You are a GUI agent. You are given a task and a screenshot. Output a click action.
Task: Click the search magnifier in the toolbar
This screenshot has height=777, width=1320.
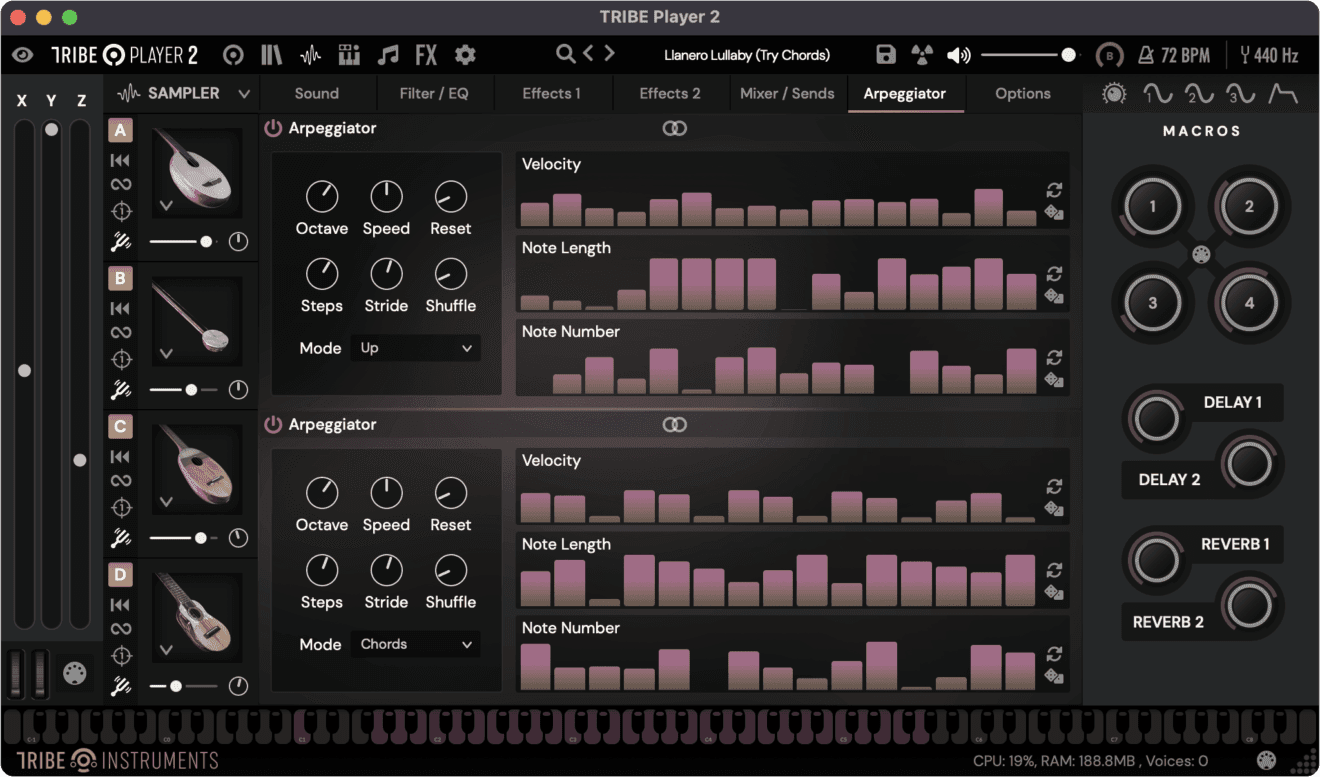pos(565,54)
